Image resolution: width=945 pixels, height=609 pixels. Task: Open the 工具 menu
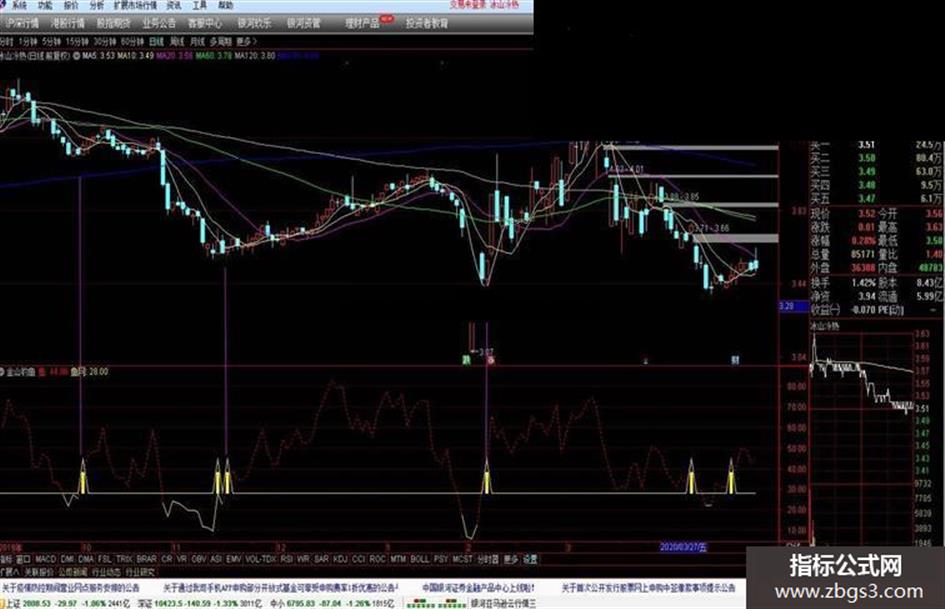[199, 5]
